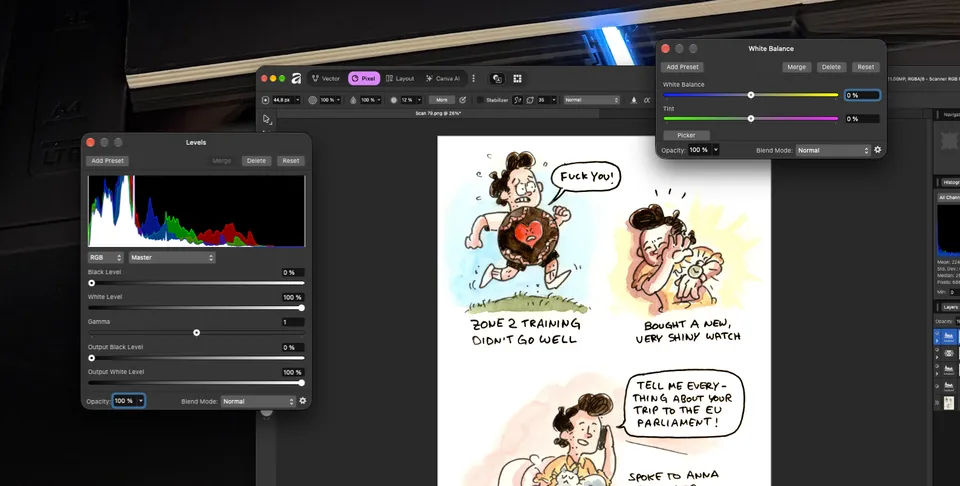Click the White Level slider handle
Screen dimensions: 960x486
301,308
